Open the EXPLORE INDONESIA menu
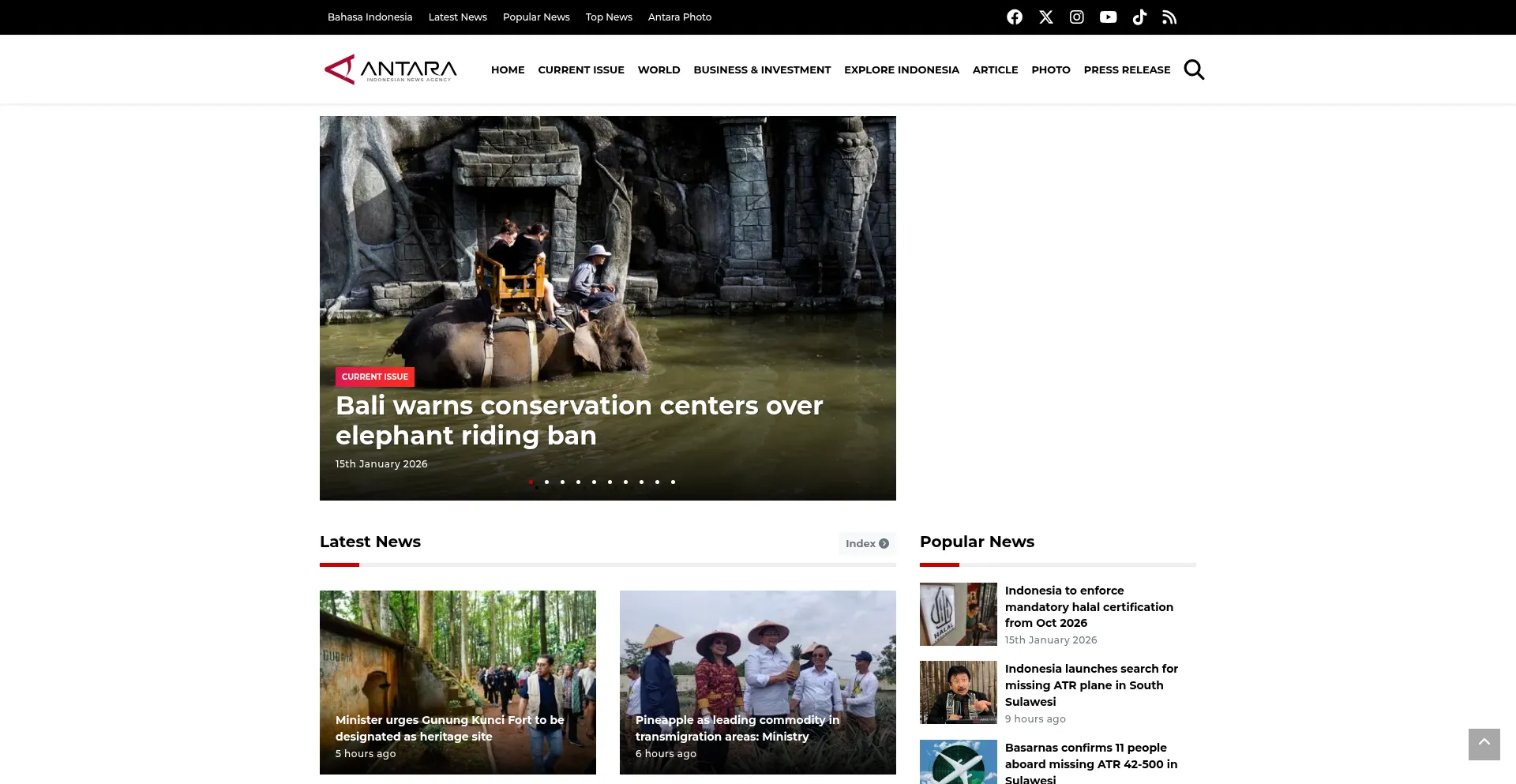 tap(901, 69)
